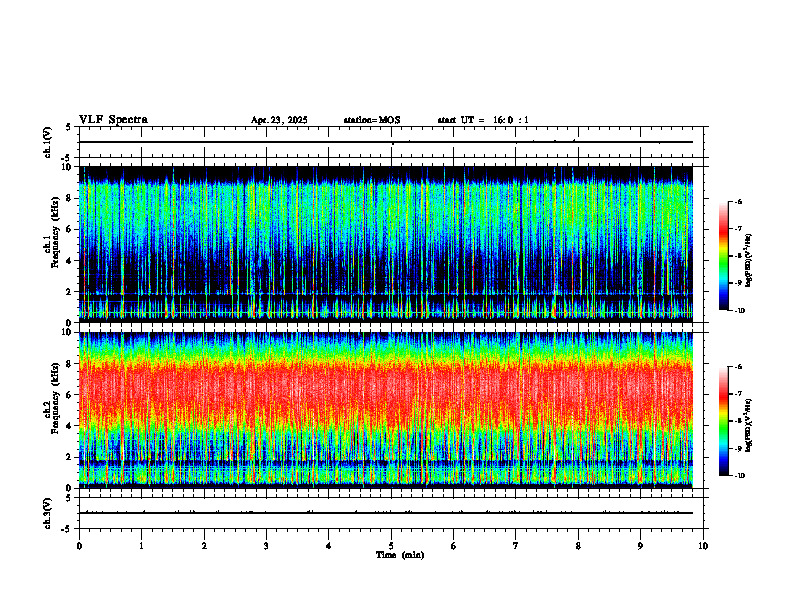Click the "-8" label on ch.2 colorbar

click(739, 421)
